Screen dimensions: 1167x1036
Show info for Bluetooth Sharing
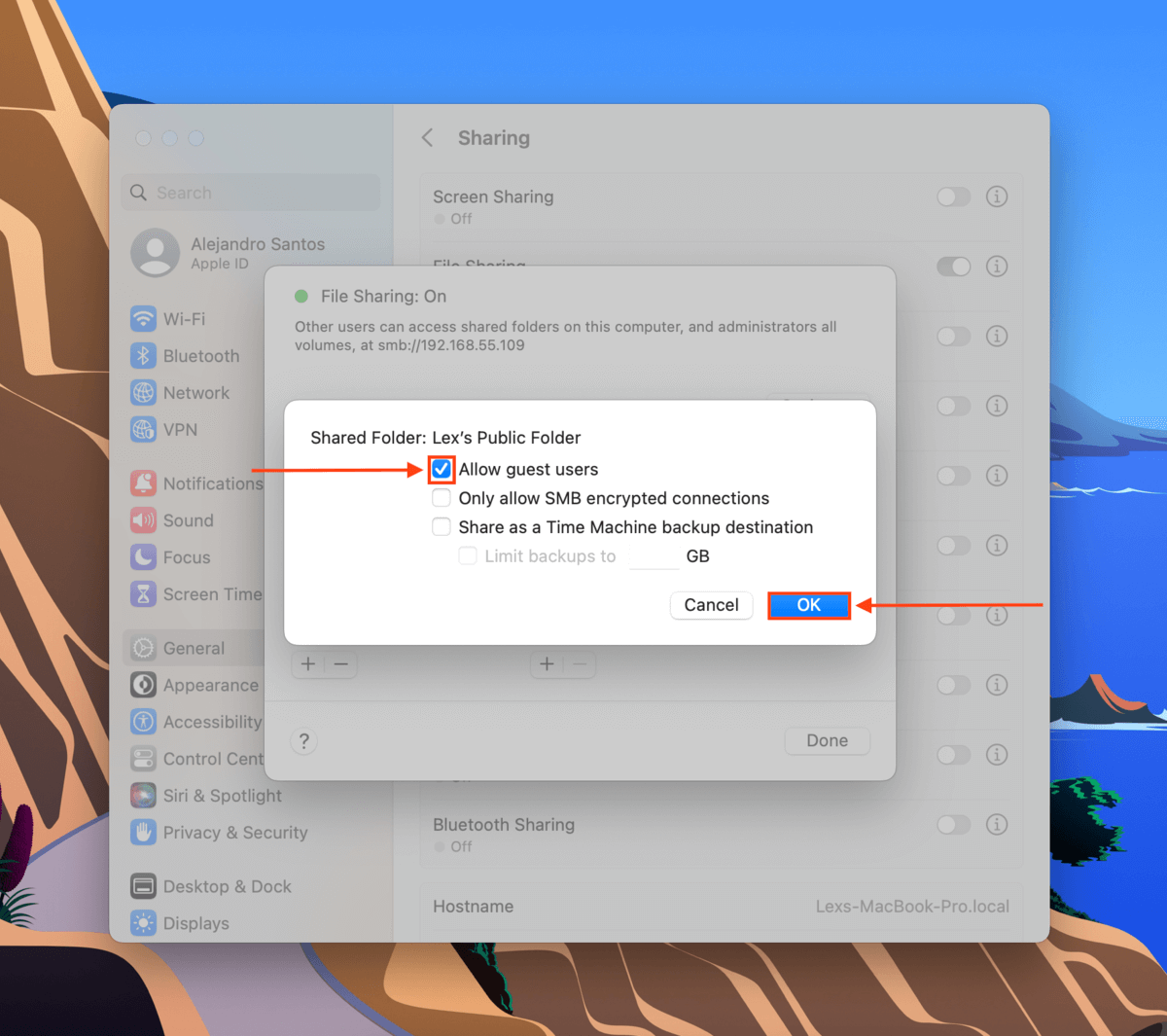tap(997, 825)
